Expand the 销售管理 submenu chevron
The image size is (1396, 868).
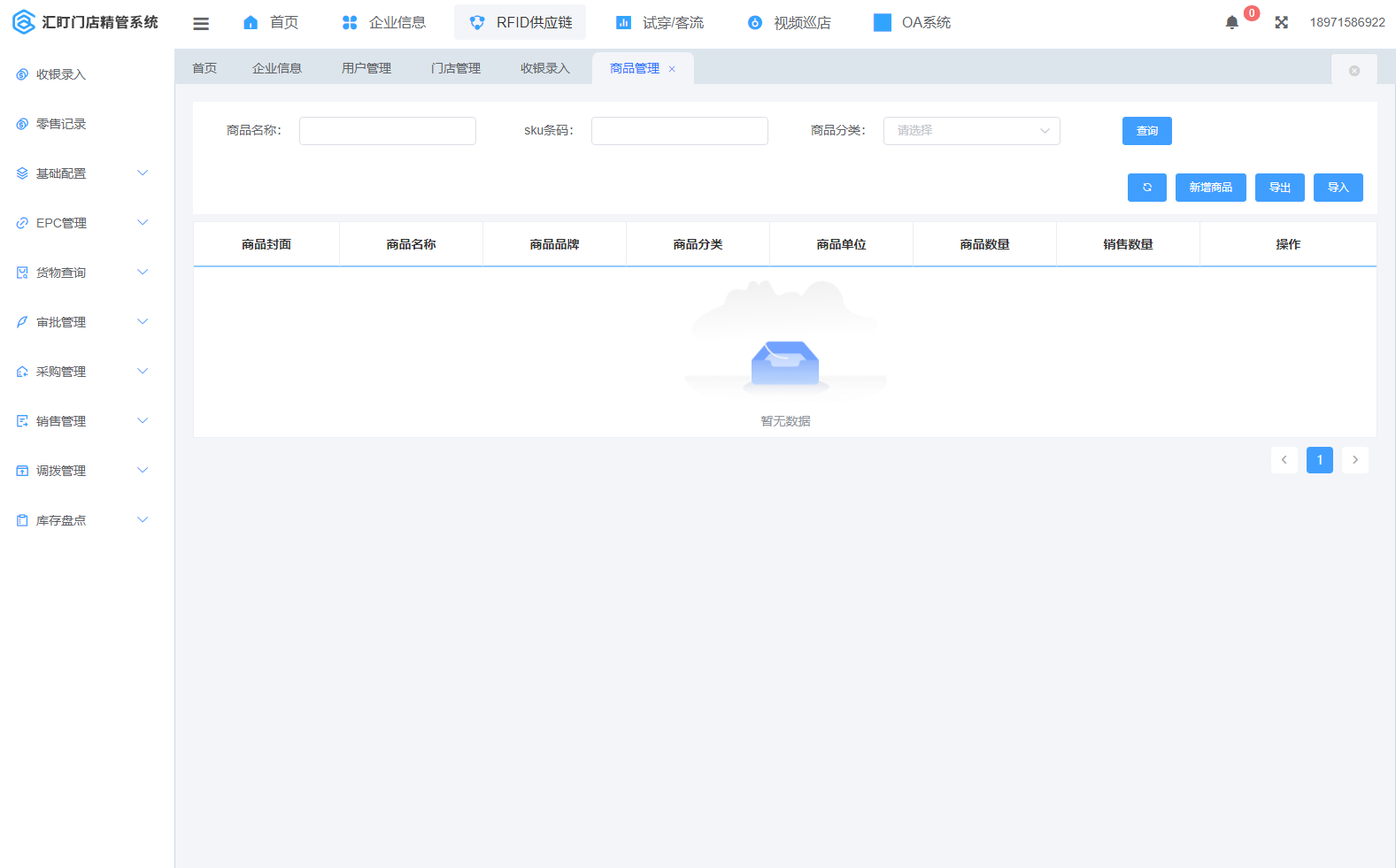pos(143,421)
